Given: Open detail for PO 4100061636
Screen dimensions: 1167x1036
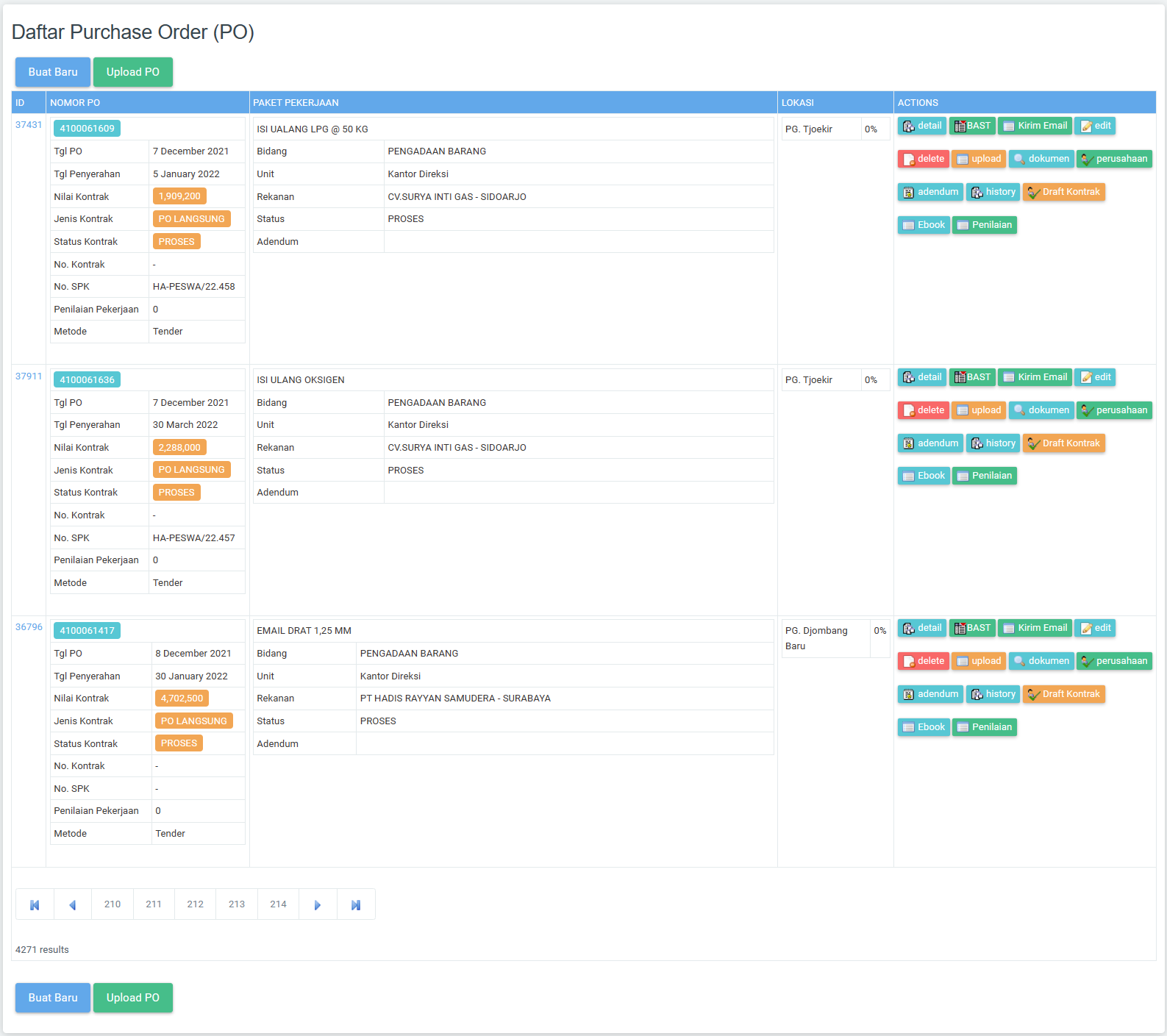Looking at the screenshot, I should pyautogui.click(x=922, y=377).
